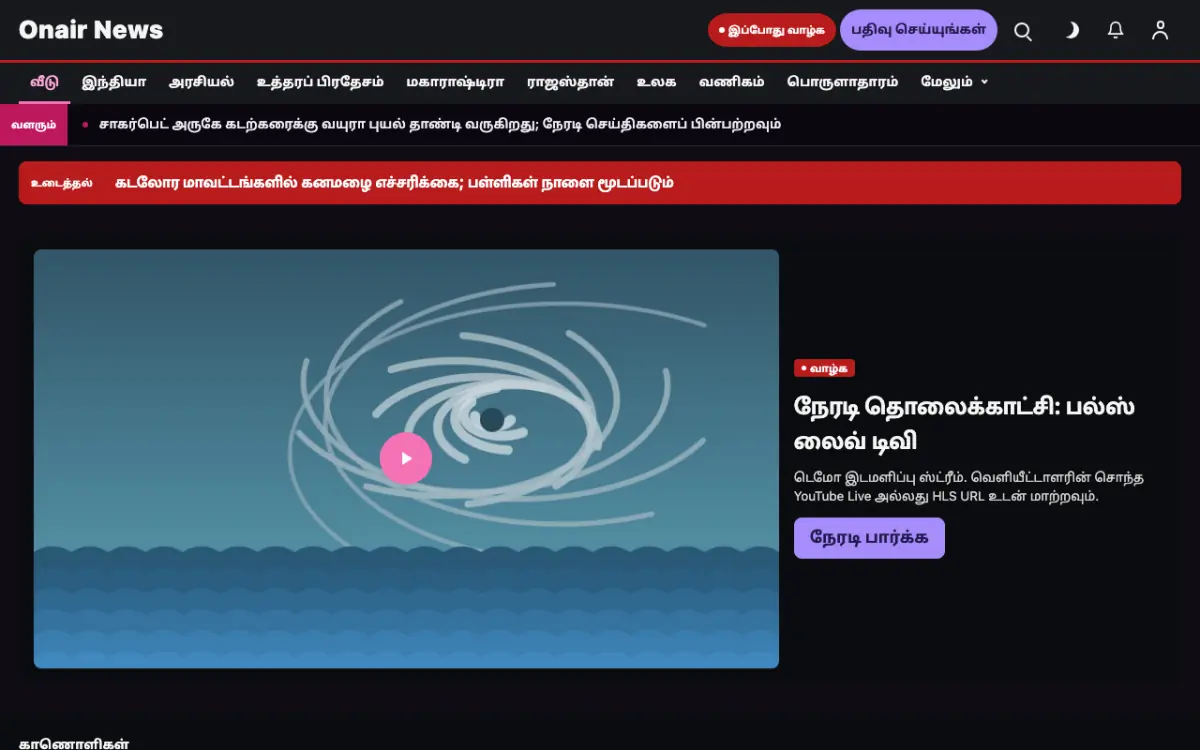Open the அரசியல் menu item

(201, 82)
